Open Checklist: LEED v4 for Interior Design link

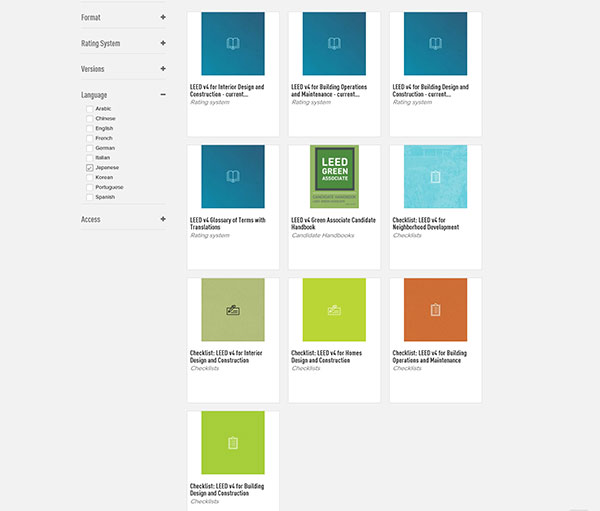tap(226, 356)
